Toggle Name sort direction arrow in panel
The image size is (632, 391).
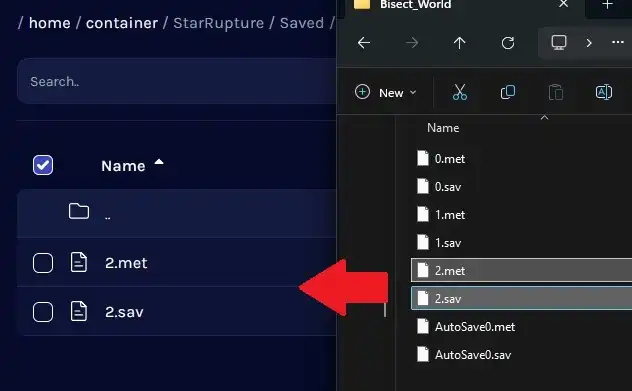[159, 162]
